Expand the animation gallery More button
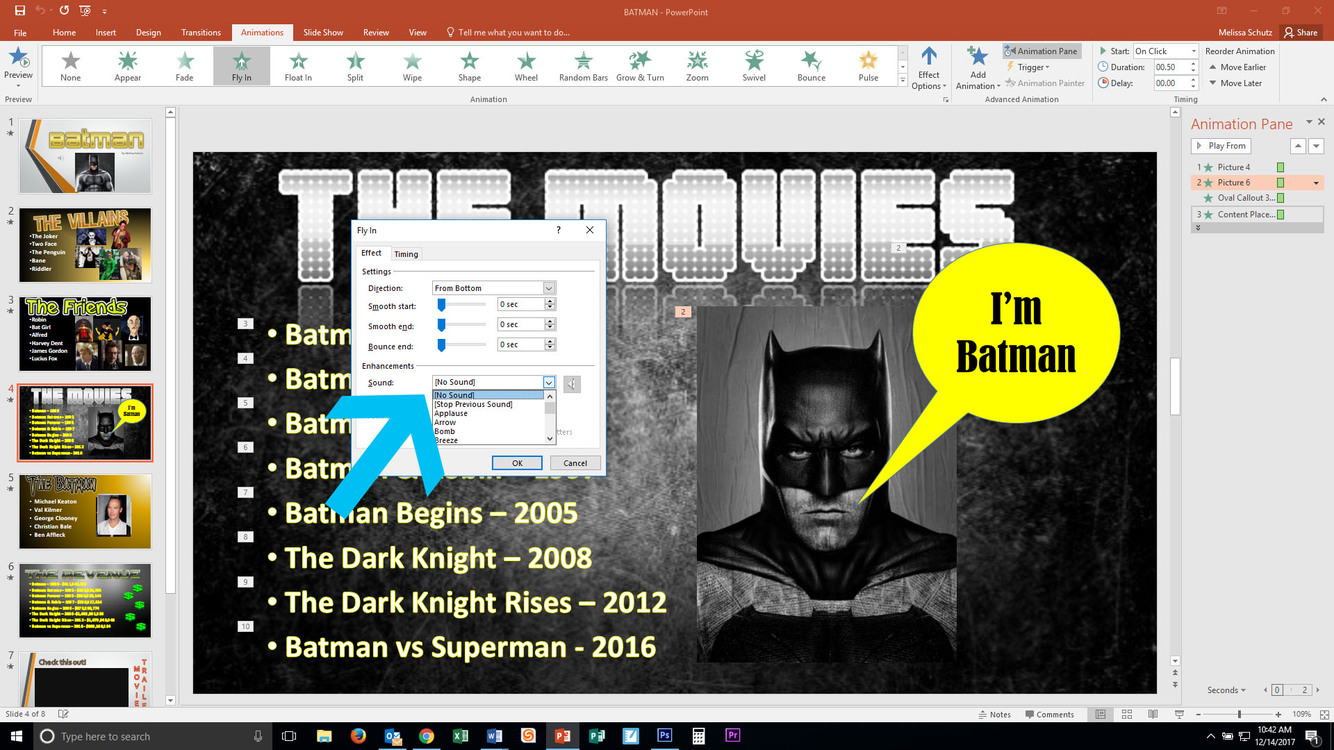 (x=903, y=80)
